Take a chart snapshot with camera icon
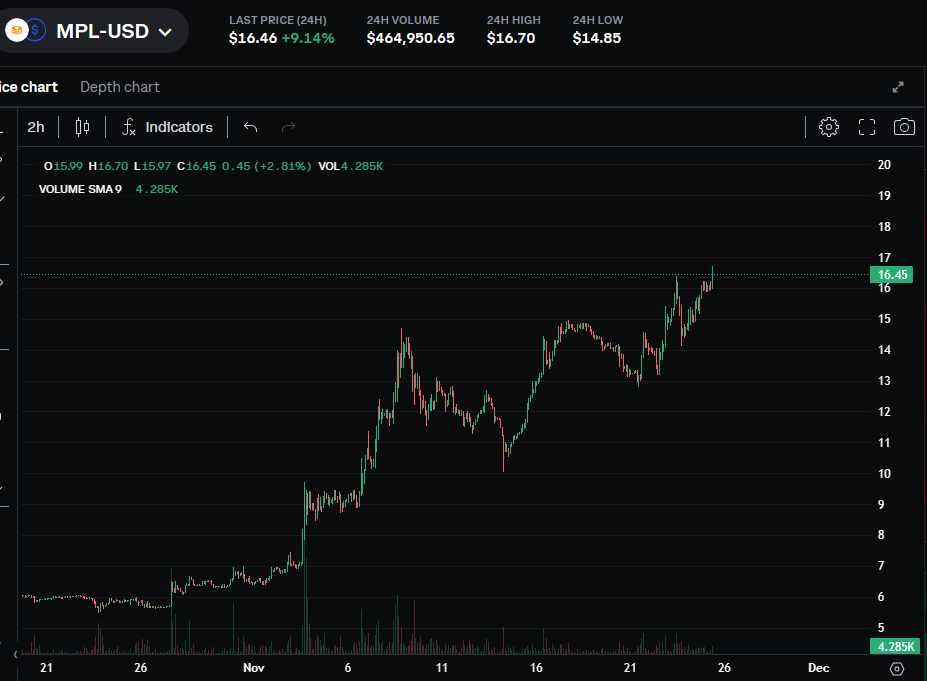 click(904, 127)
